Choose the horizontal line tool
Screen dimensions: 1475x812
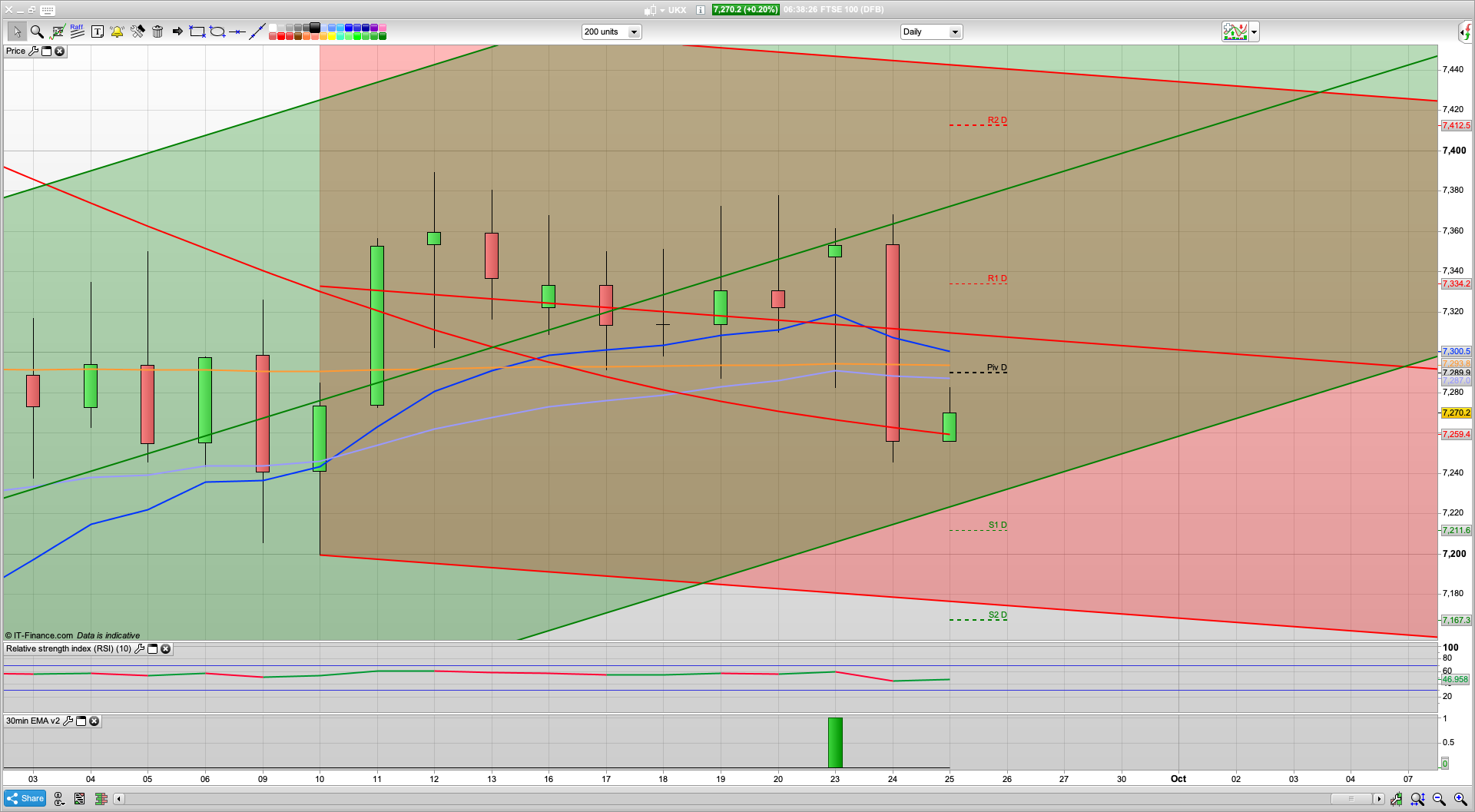coord(237,31)
